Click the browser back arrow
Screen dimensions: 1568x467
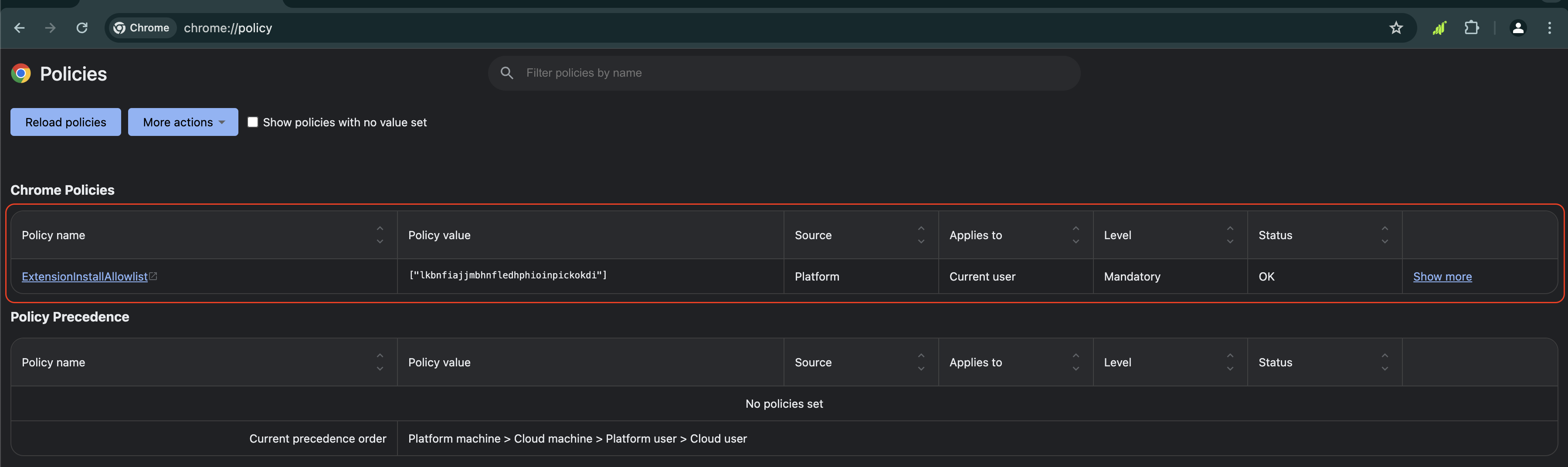[x=20, y=28]
